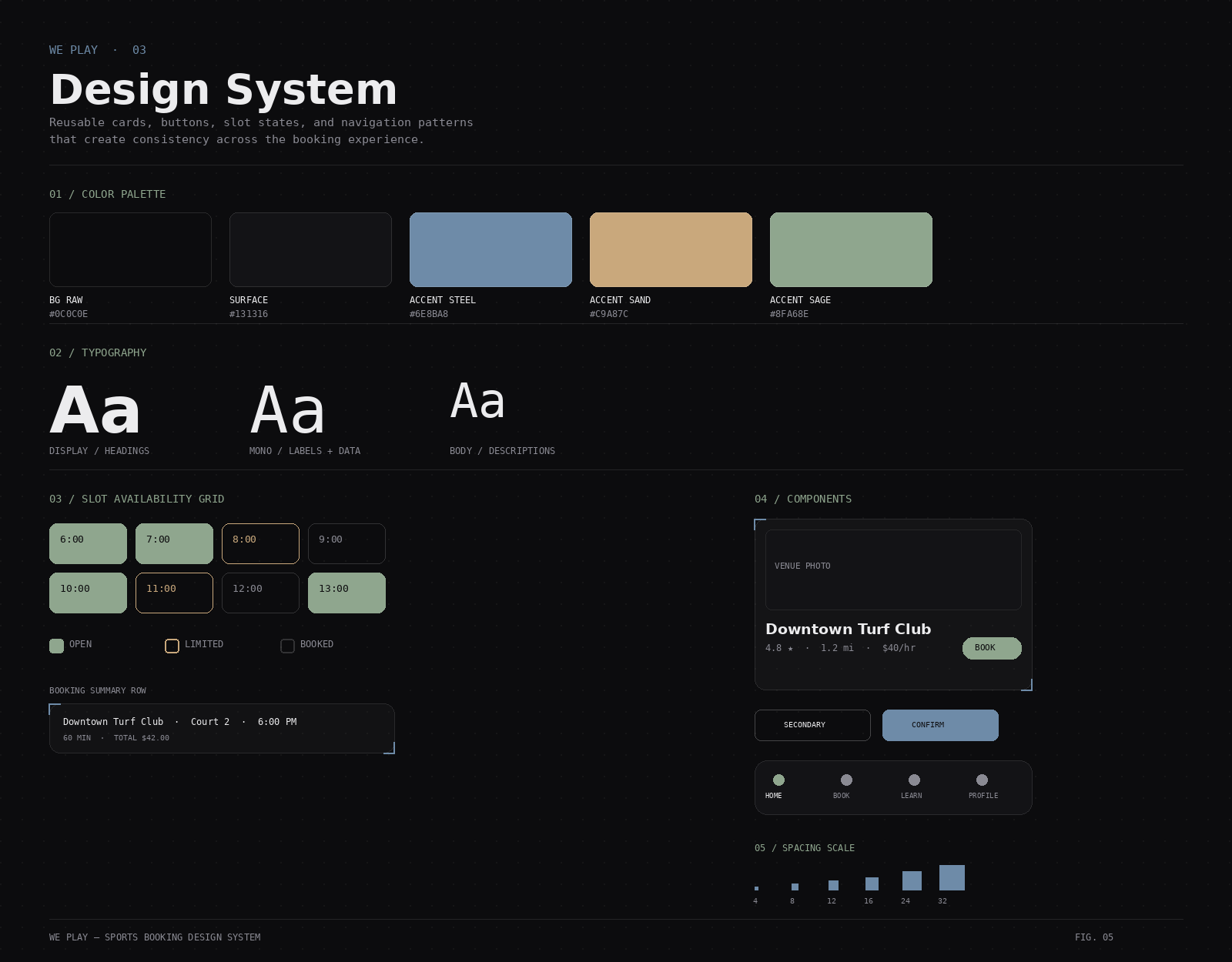
Task: Click the booking summary row
Action: point(222,728)
